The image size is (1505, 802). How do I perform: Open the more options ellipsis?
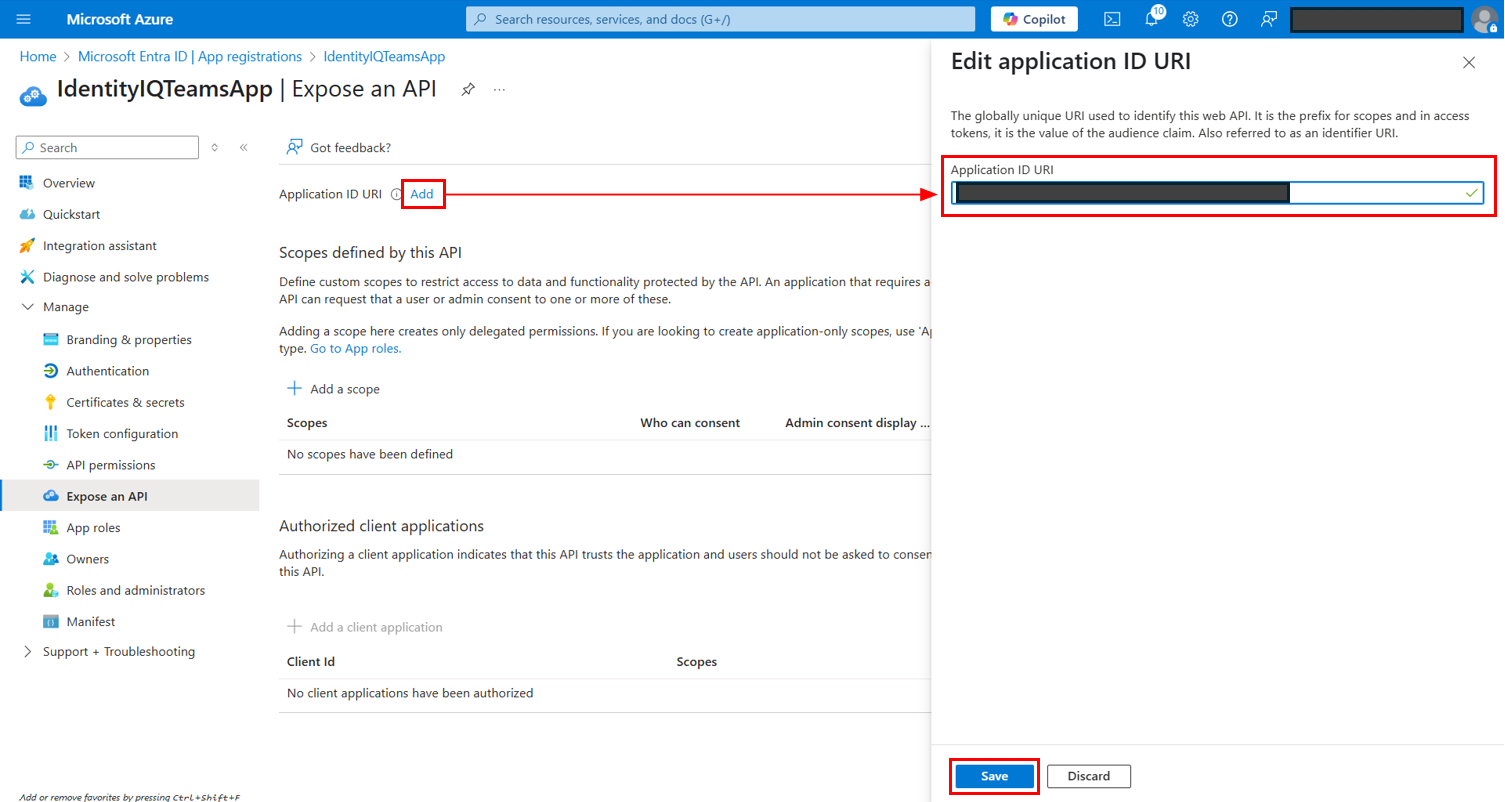(499, 89)
